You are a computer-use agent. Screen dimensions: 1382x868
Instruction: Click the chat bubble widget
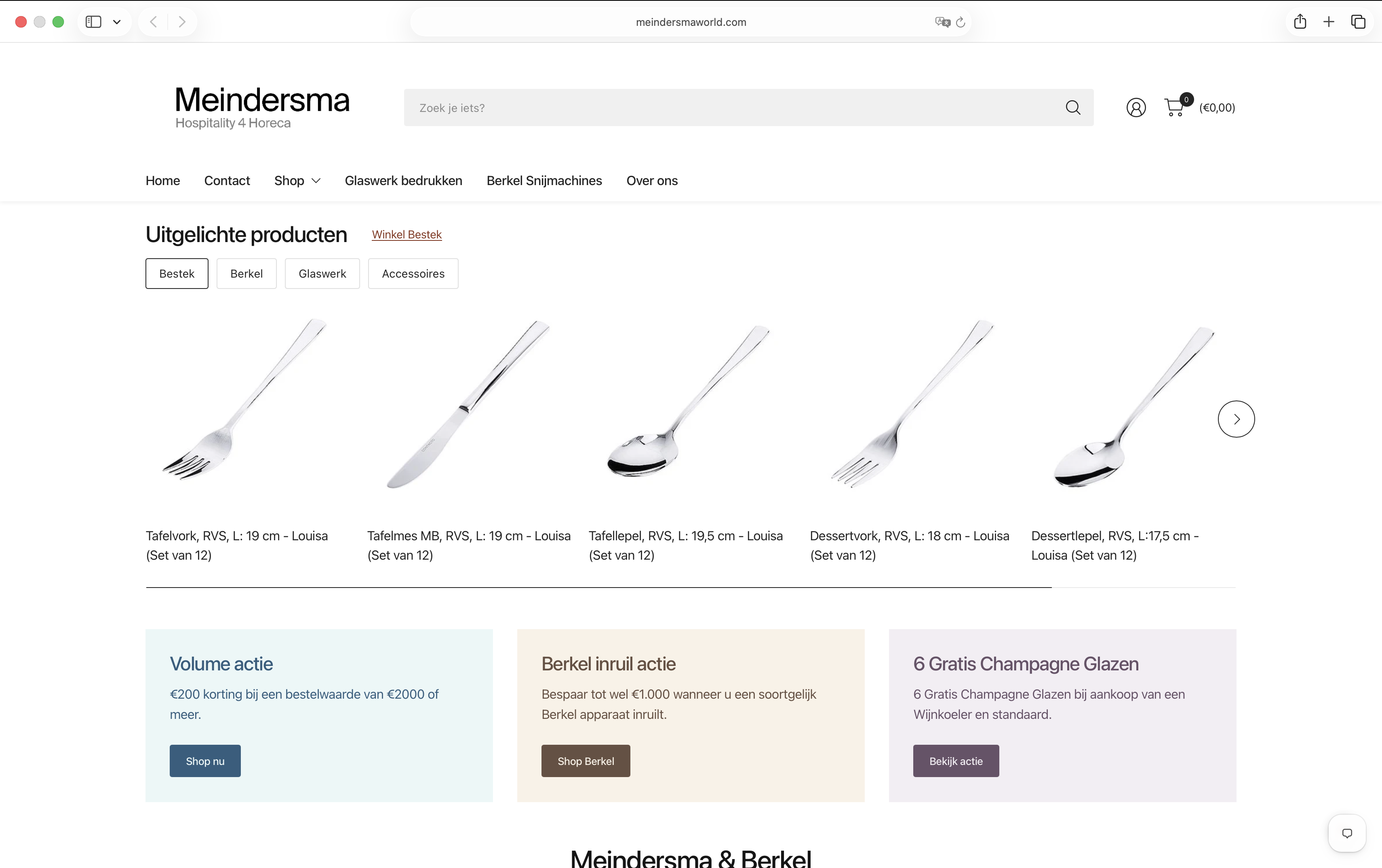(x=1346, y=833)
